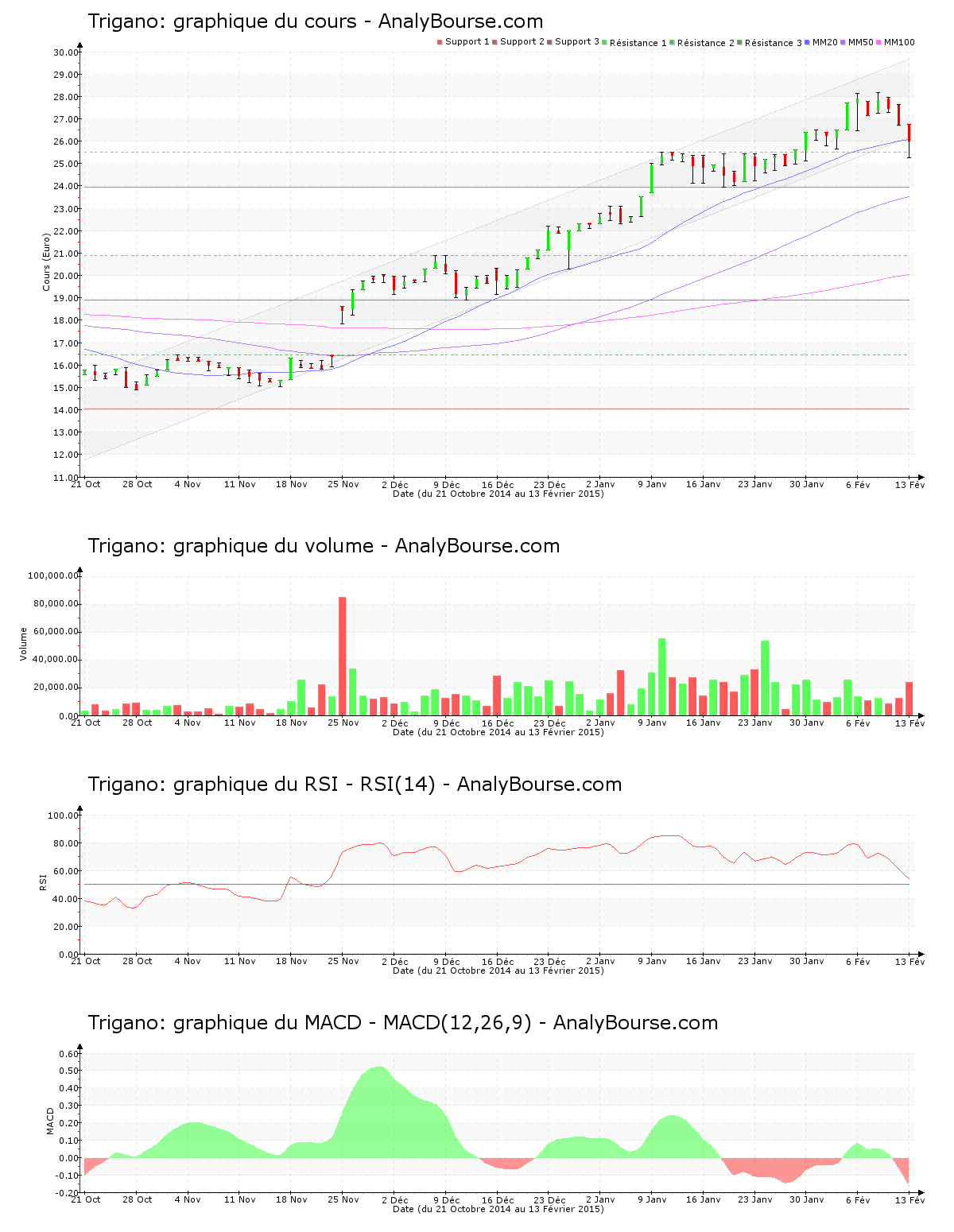Image resolution: width=954 pixels, height=1232 pixels.
Task: Click the date range caption under RSI chart
Action: coord(498,970)
